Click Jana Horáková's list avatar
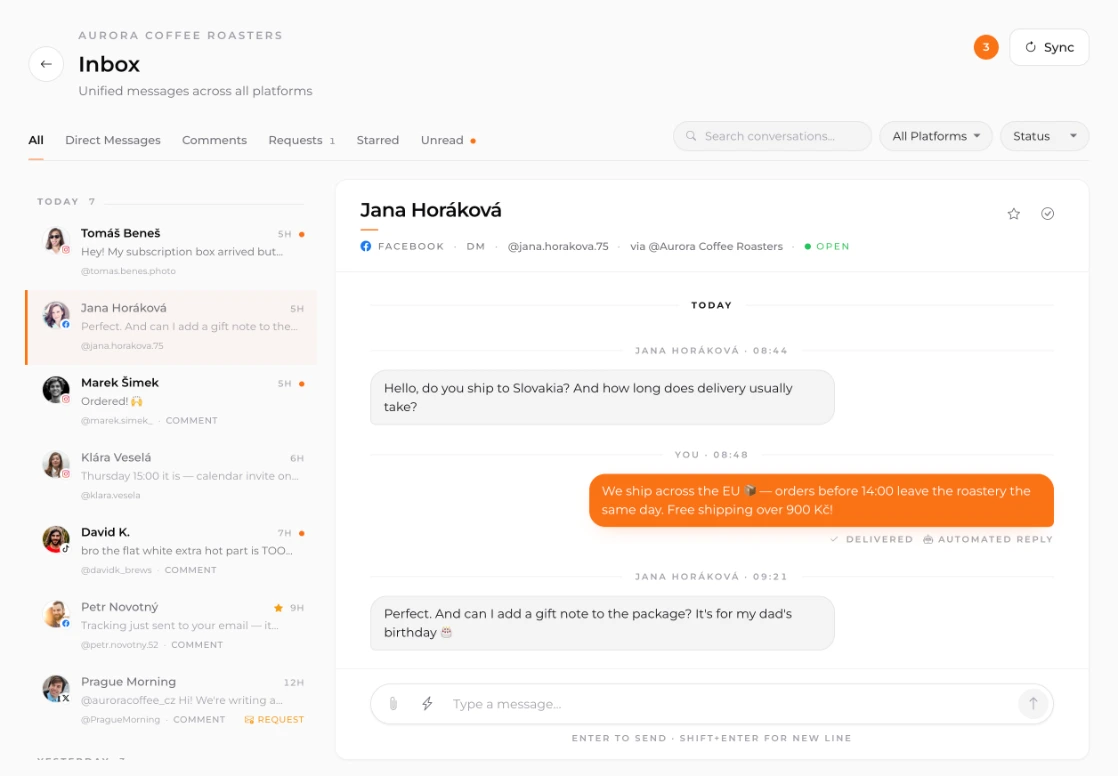The width and height of the screenshot is (1118, 776). click(x=56, y=315)
